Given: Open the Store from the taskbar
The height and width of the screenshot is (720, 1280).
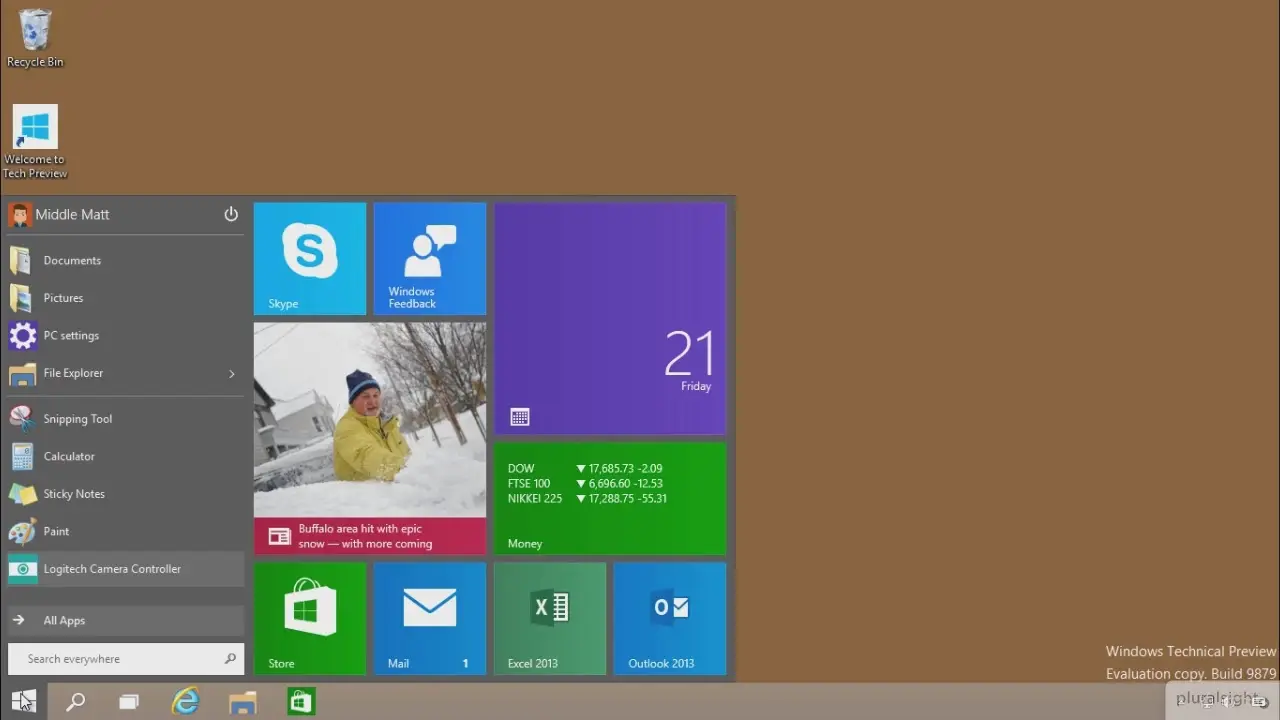Looking at the screenshot, I should (301, 702).
